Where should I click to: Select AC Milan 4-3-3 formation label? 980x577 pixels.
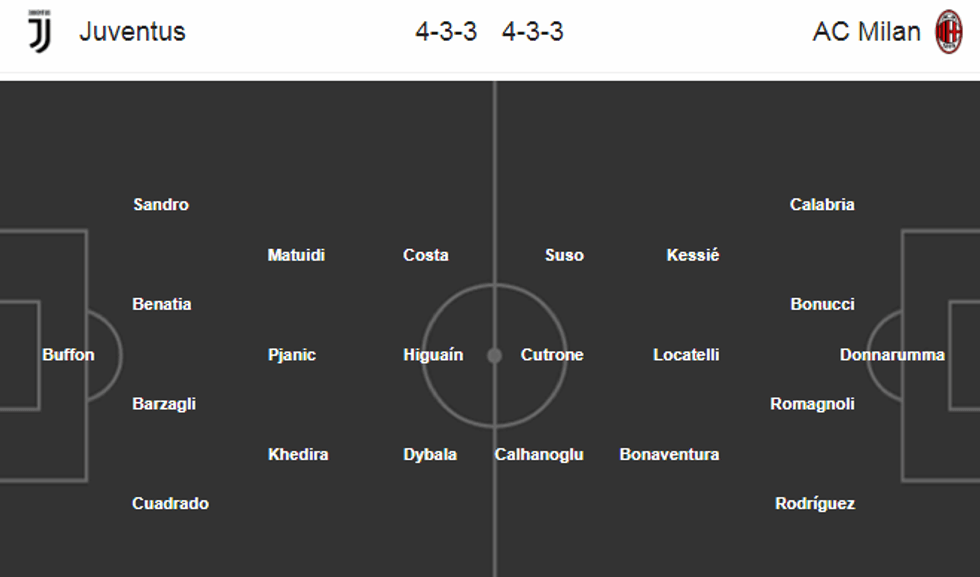pos(532,32)
